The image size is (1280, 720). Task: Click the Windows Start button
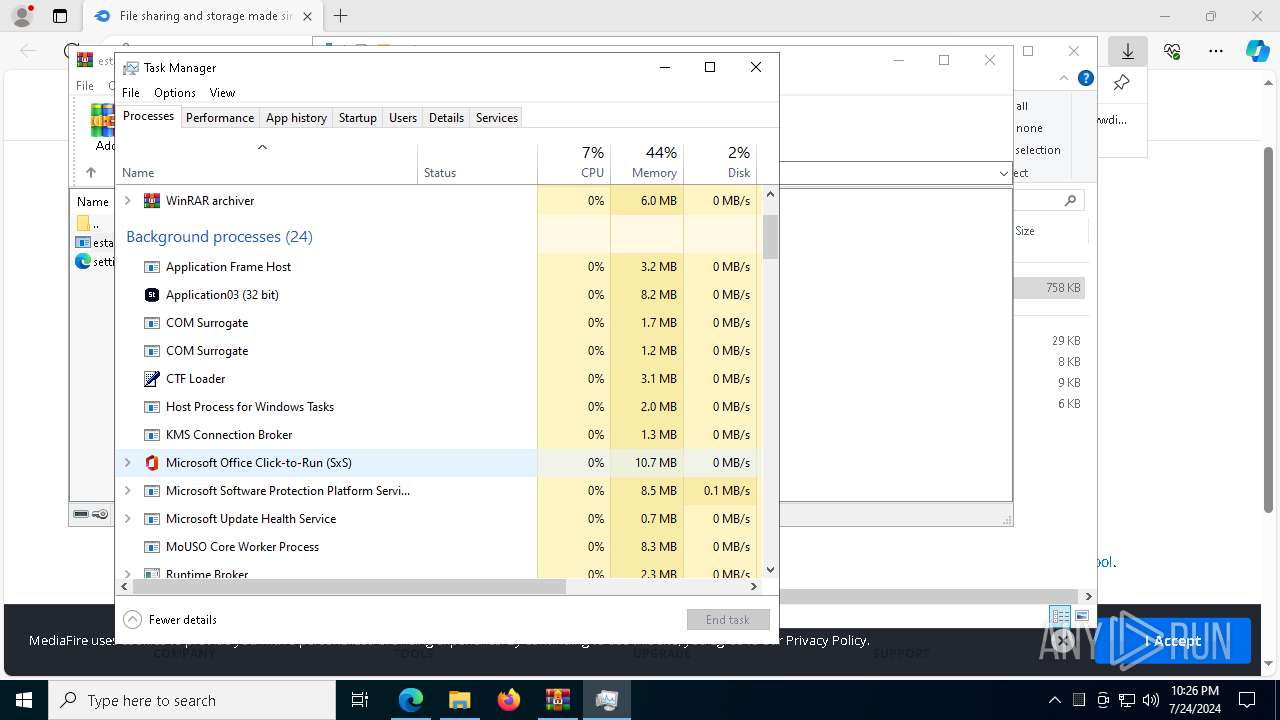coord(24,700)
